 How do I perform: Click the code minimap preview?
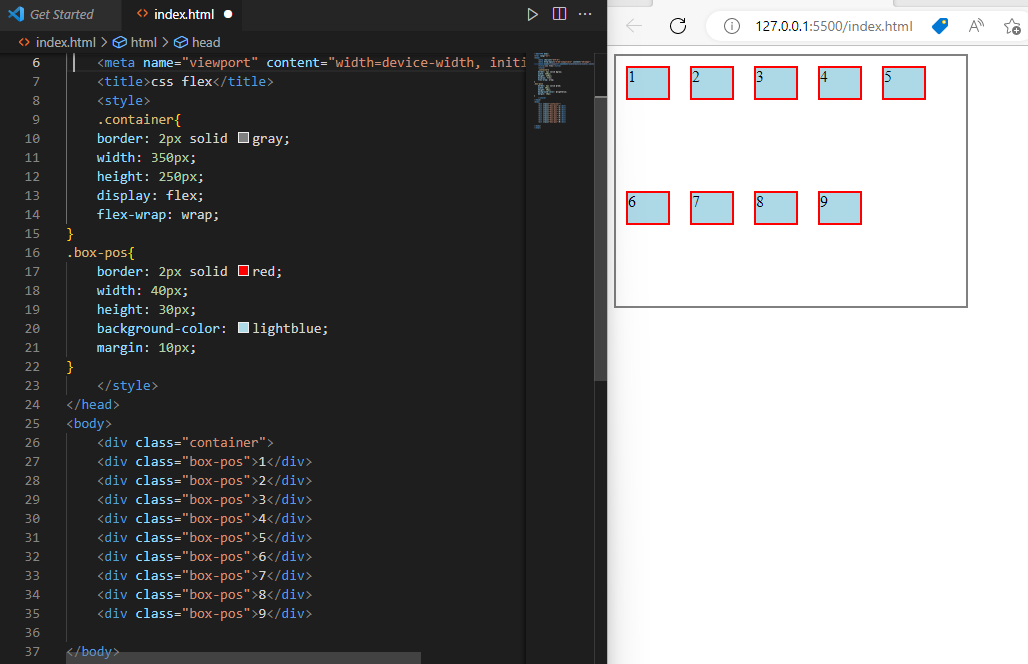click(559, 88)
